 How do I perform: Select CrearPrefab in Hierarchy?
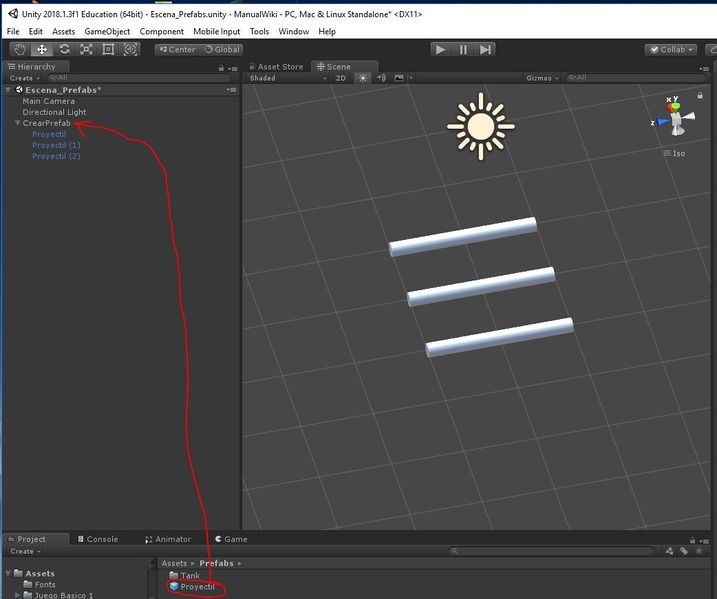pos(47,123)
